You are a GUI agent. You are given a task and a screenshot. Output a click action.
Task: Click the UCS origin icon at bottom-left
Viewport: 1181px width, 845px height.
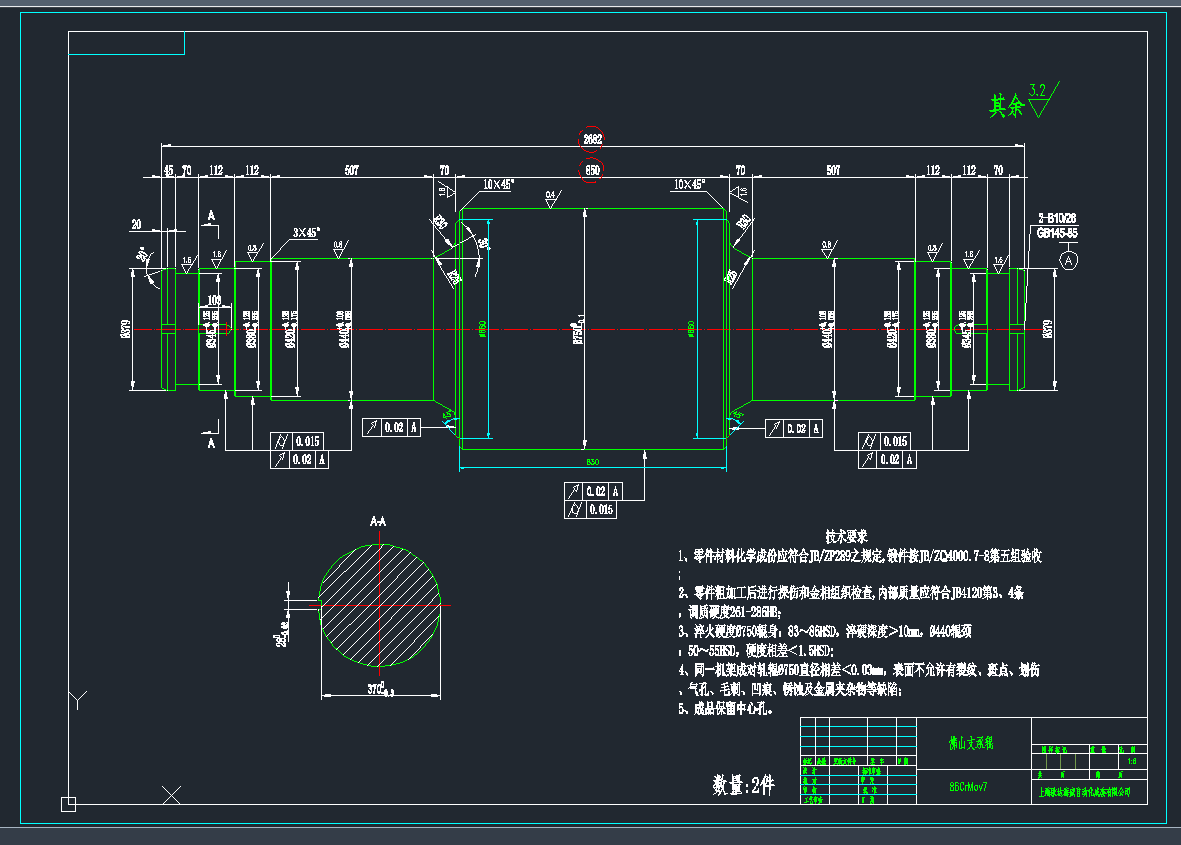68,803
